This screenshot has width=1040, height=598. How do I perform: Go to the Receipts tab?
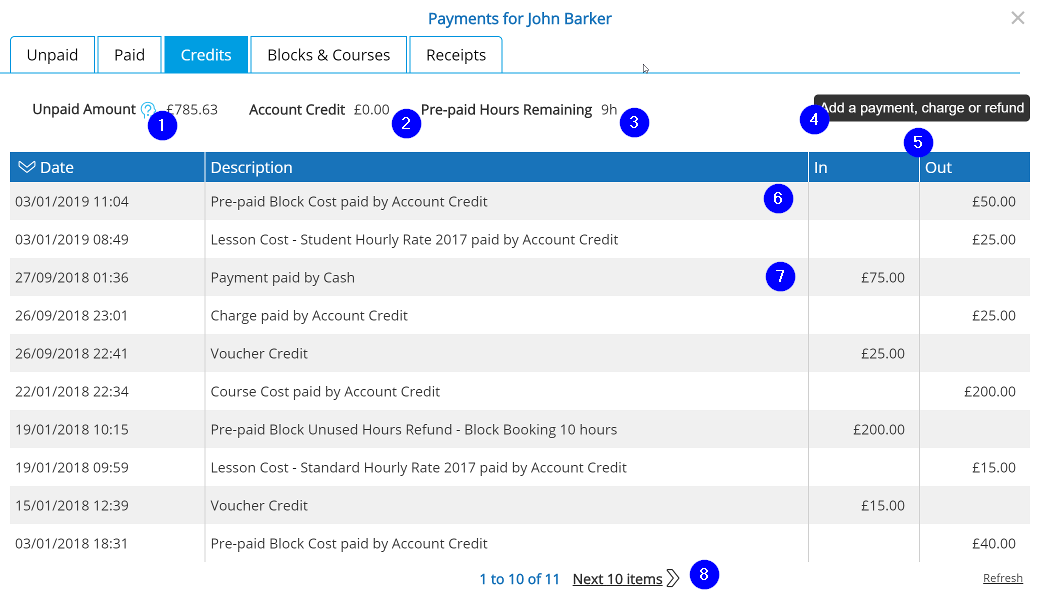(456, 55)
